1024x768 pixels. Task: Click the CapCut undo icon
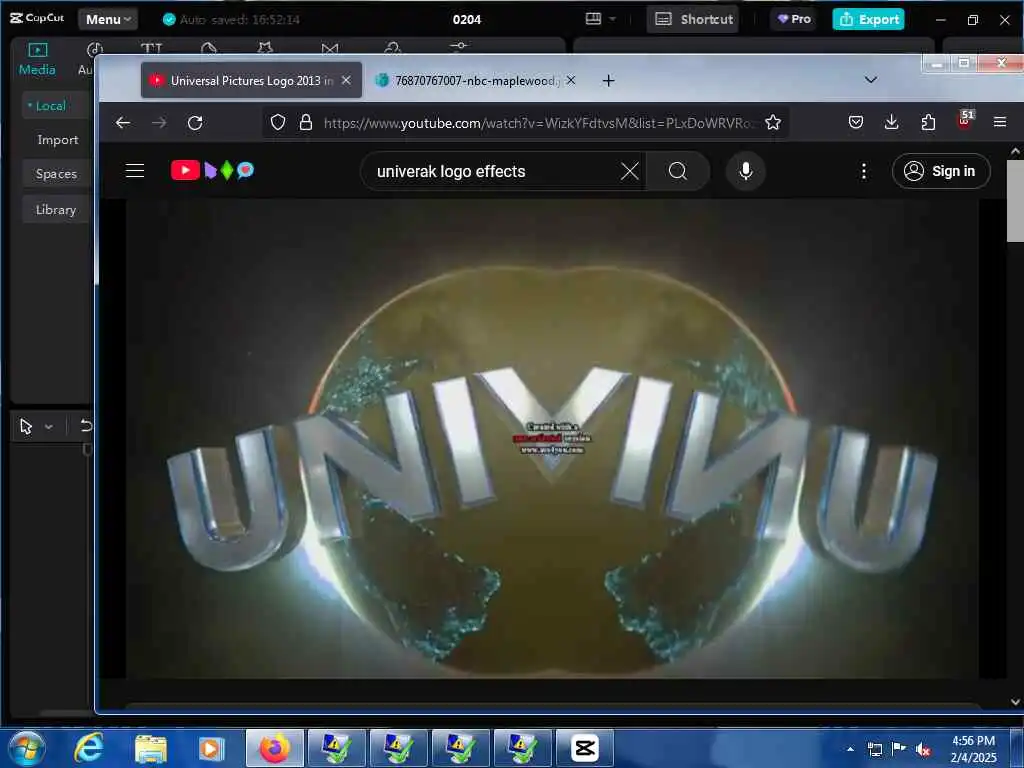pos(86,426)
